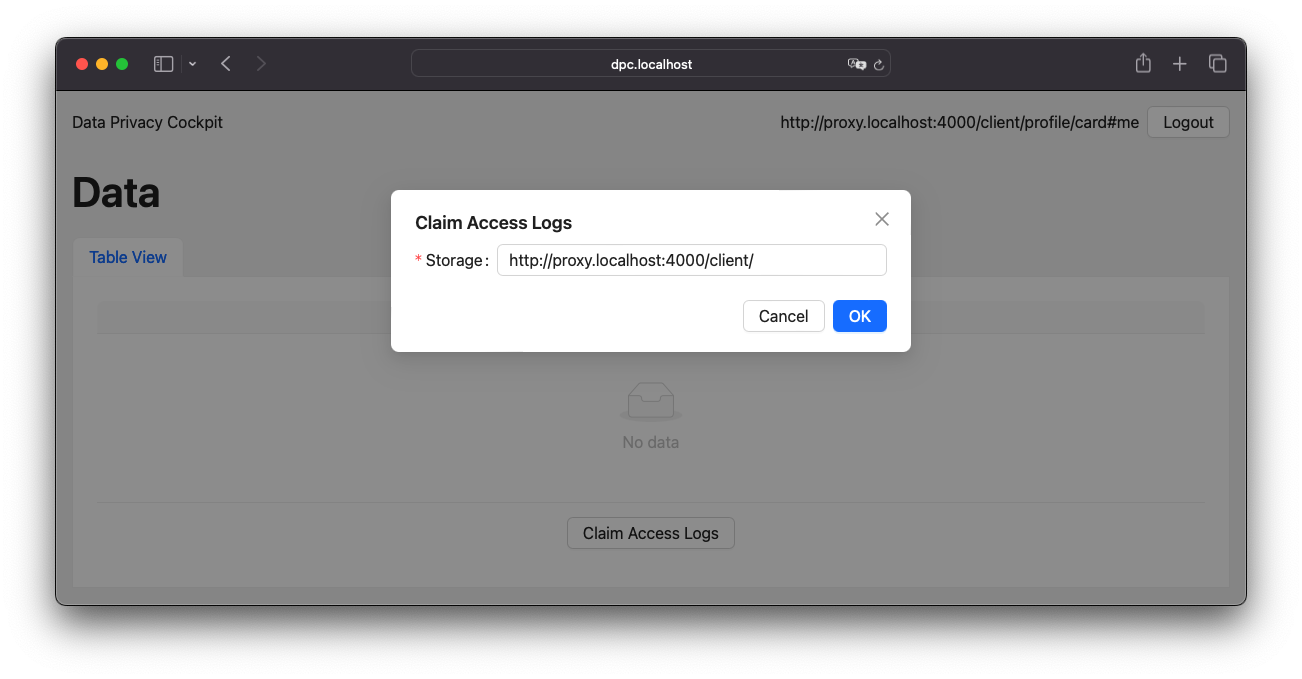Select the profile card#me URL text
The height and width of the screenshot is (679, 1302).
click(959, 122)
